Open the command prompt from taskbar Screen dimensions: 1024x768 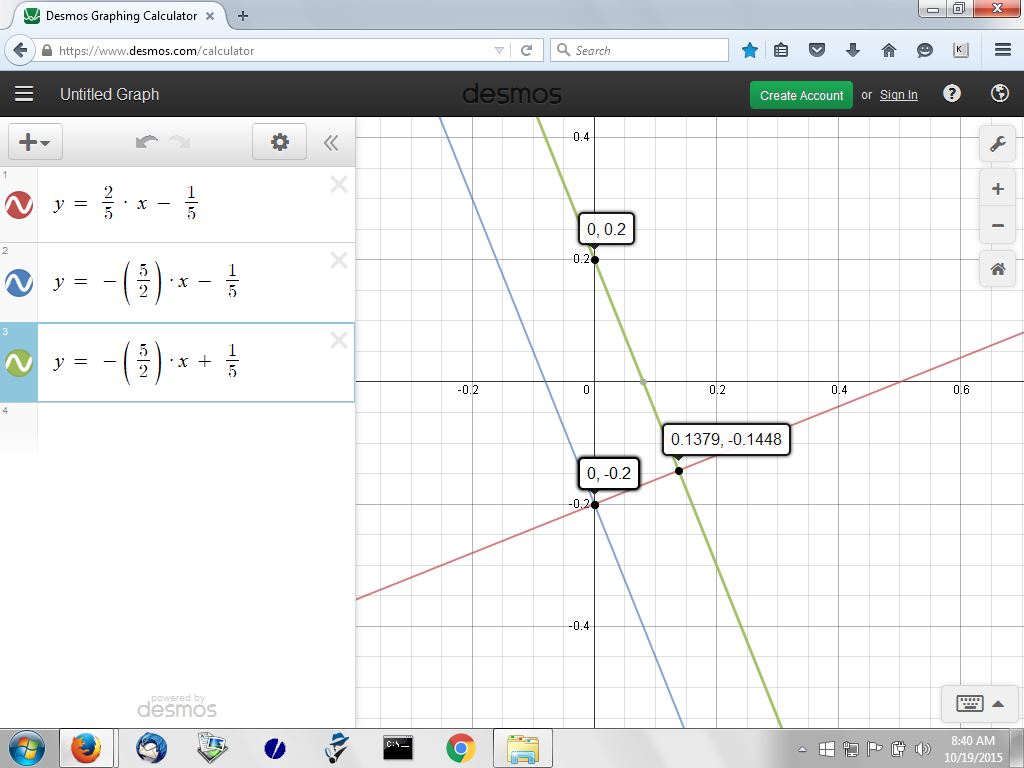coord(398,748)
